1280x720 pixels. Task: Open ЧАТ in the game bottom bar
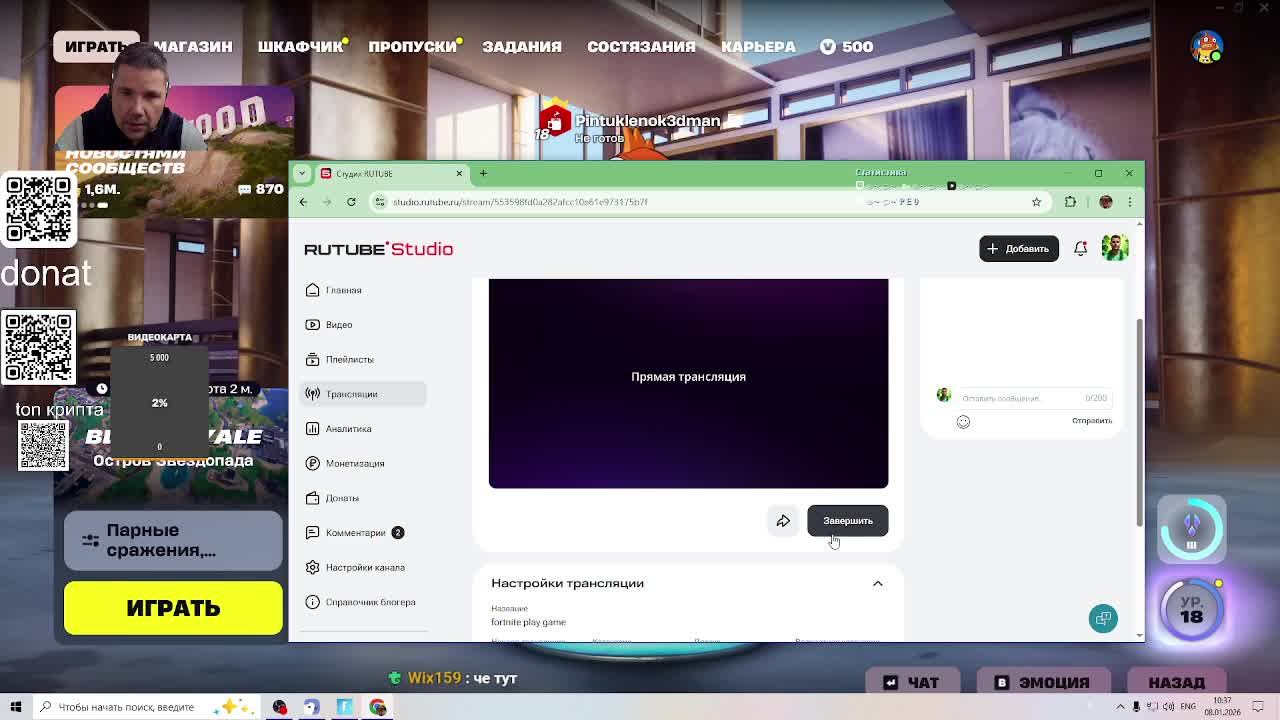click(x=911, y=682)
